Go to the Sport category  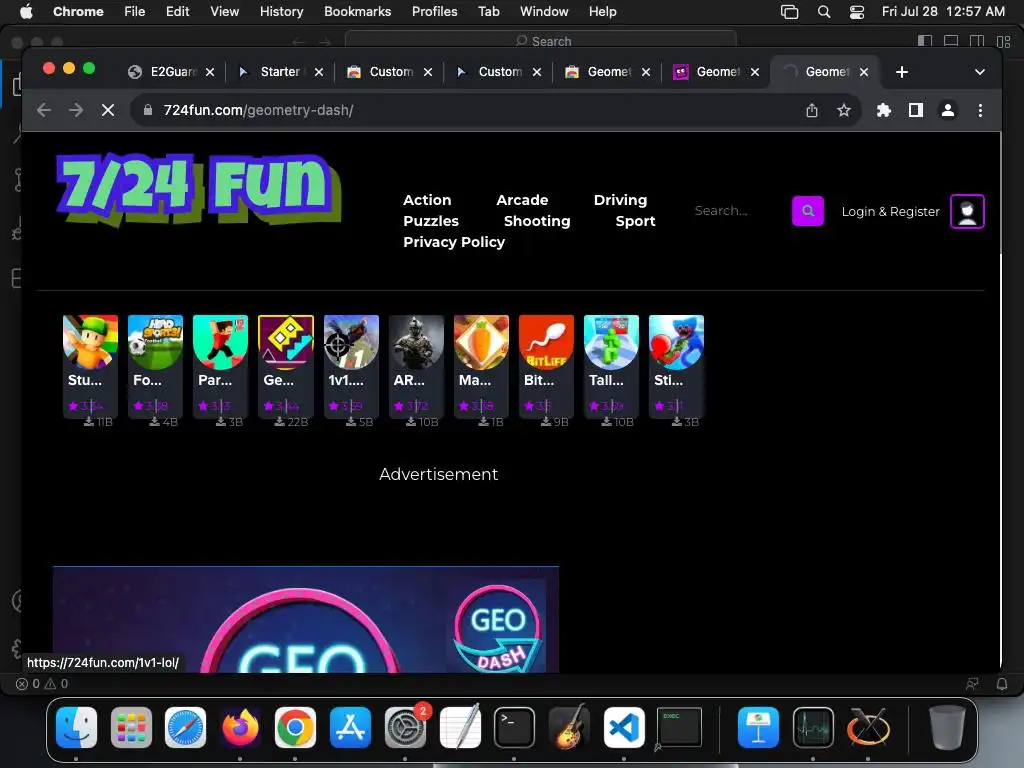[x=635, y=221]
